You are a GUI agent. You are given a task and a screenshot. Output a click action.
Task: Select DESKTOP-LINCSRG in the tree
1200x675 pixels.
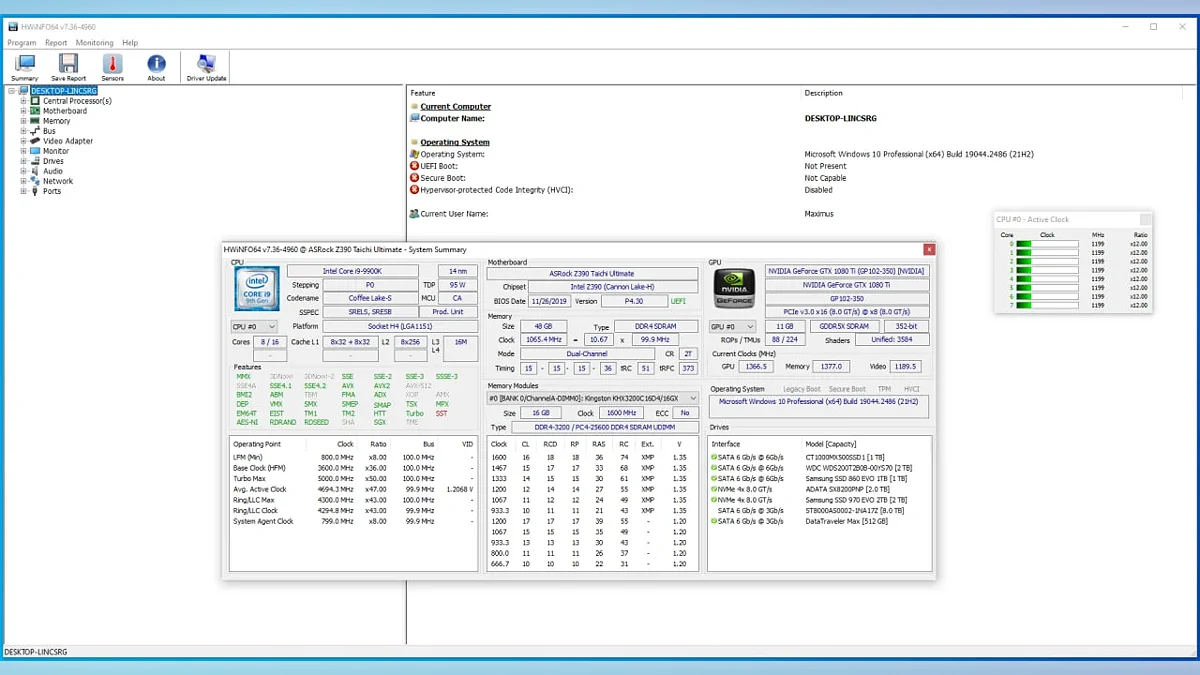click(64, 91)
